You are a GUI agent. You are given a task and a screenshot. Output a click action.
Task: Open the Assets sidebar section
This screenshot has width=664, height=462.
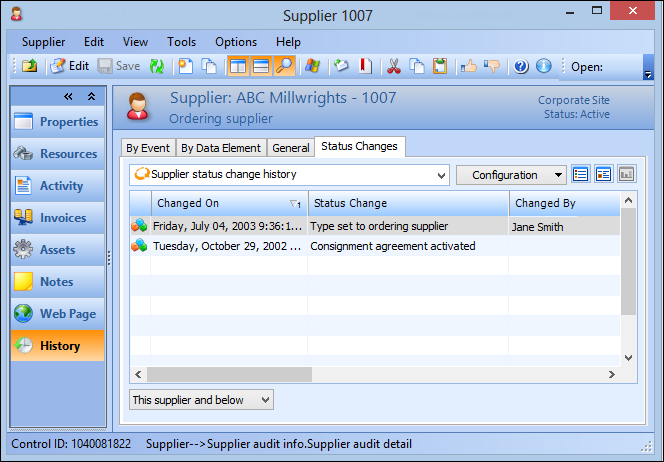point(58,250)
